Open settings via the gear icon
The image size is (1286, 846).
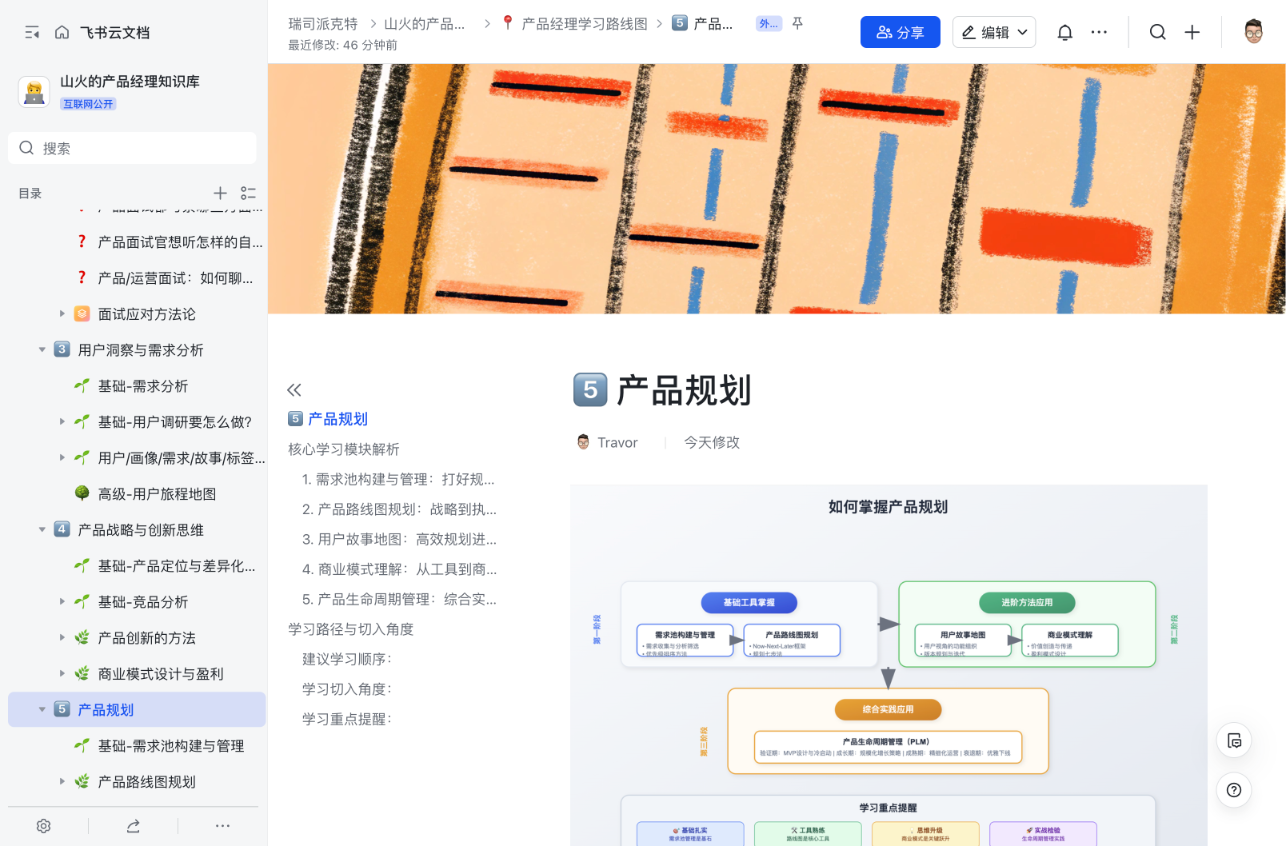pos(43,825)
